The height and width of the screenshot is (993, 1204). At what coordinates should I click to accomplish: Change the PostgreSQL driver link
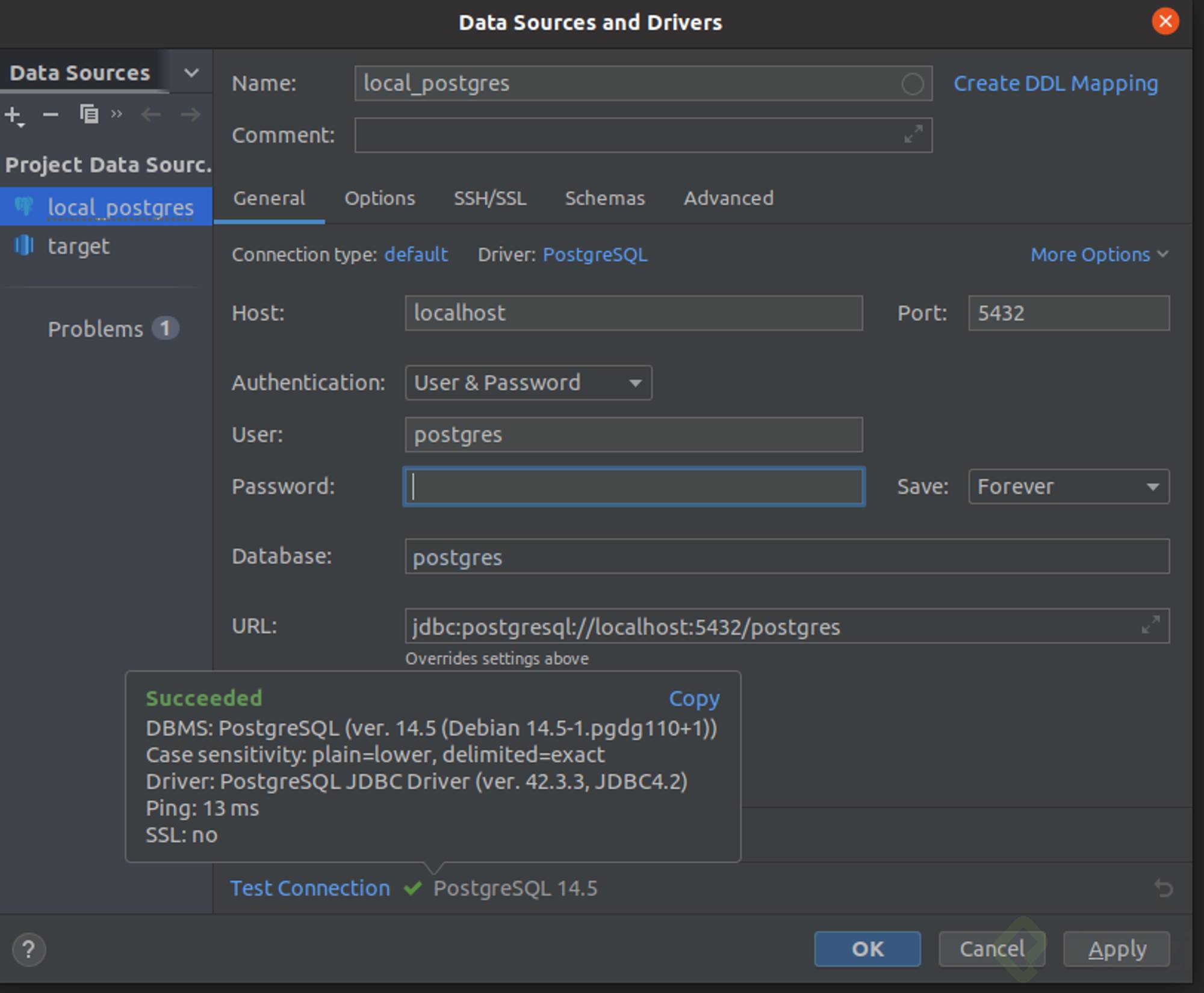pos(595,255)
